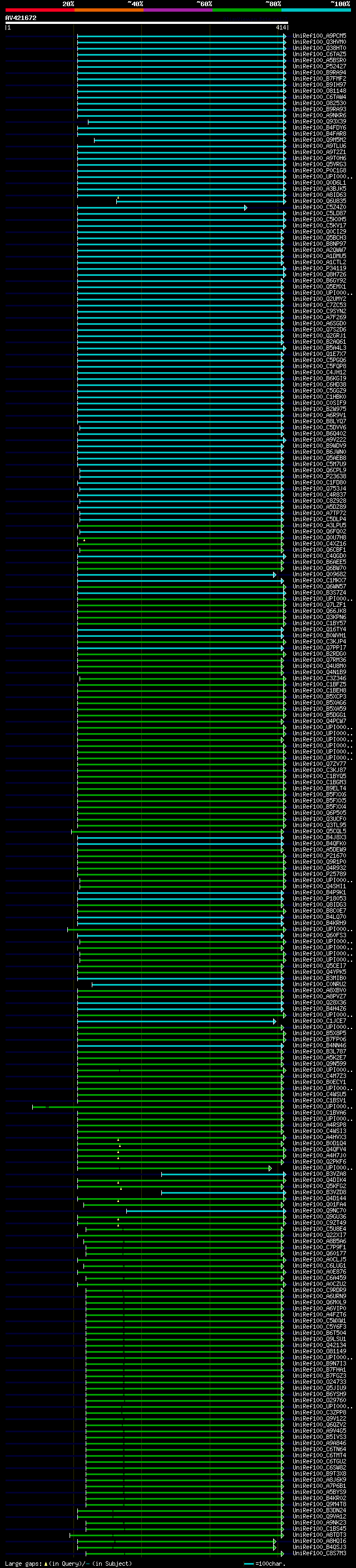This screenshot has height=1568, width=356.
Task: Select hit label UniRef100_P23638
Action: tap(319, 477)
